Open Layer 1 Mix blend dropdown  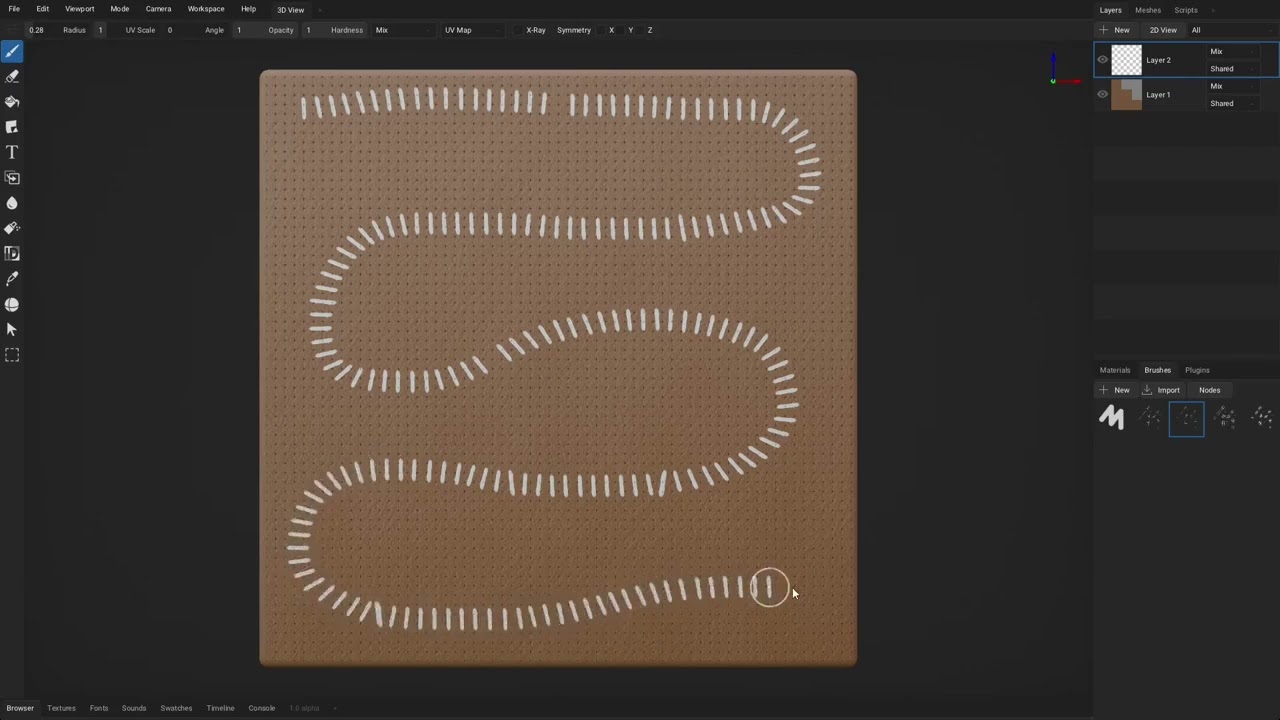1232,86
